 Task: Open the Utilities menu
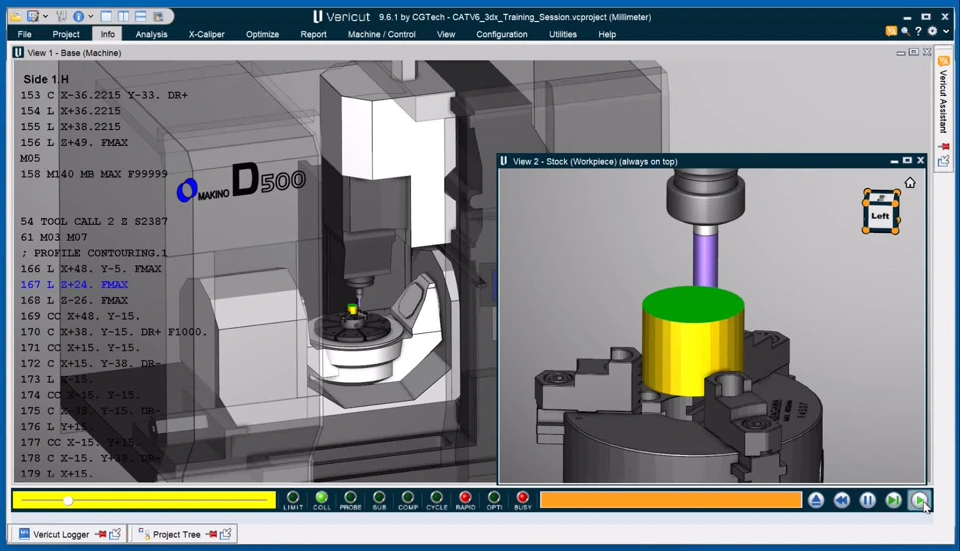(x=563, y=34)
